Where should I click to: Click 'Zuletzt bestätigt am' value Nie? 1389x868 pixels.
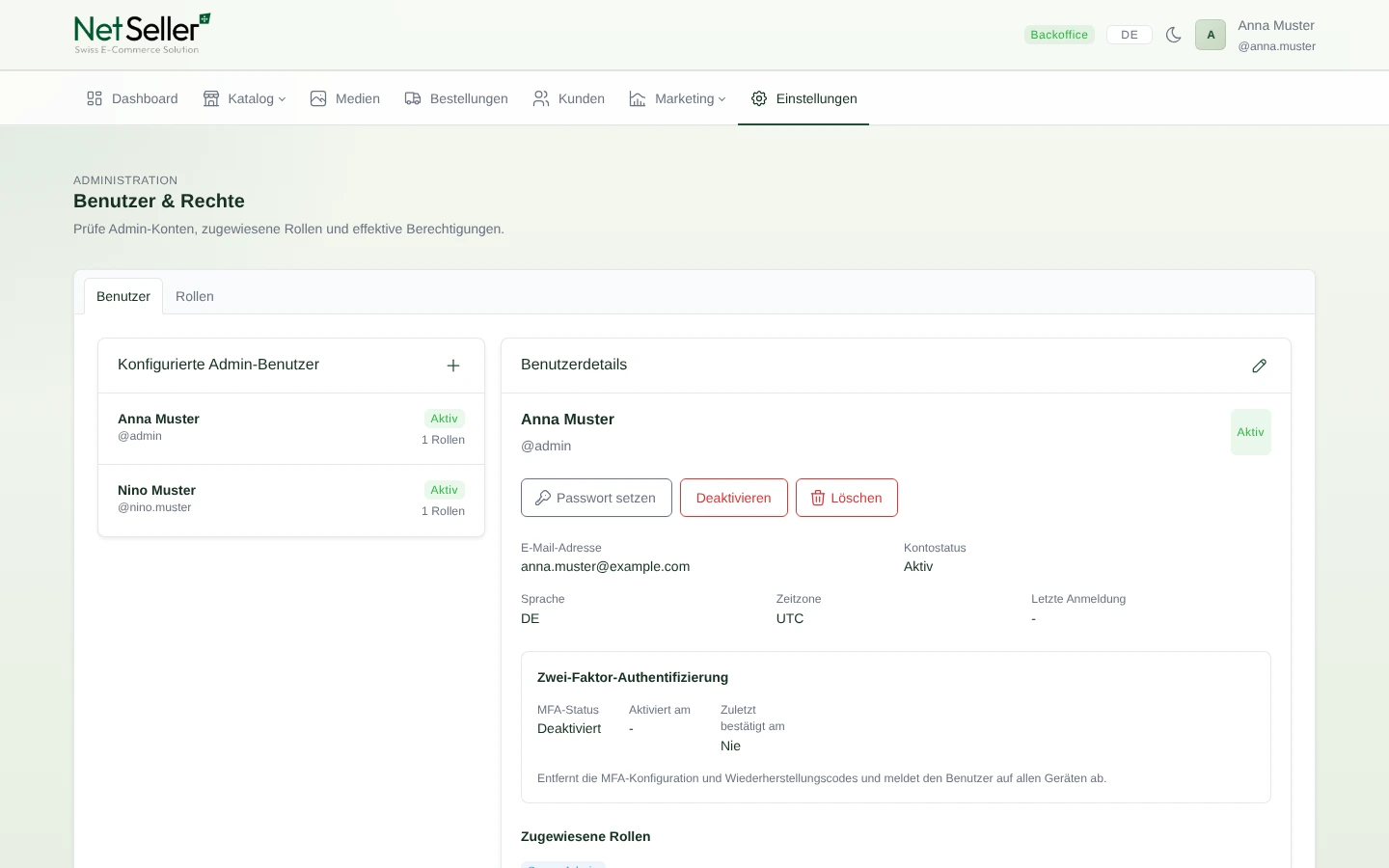click(731, 746)
